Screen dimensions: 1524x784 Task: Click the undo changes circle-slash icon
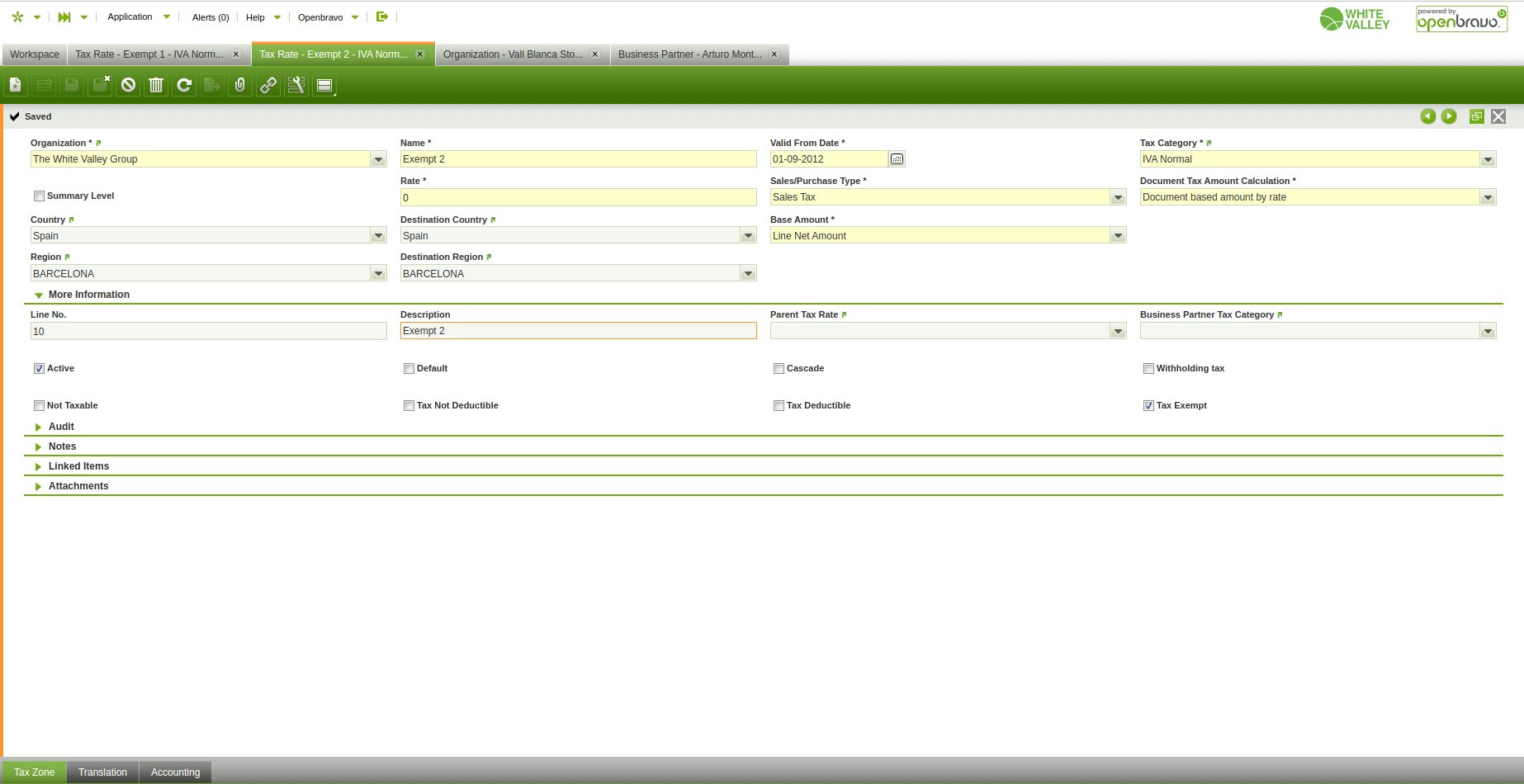click(x=128, y=85)
